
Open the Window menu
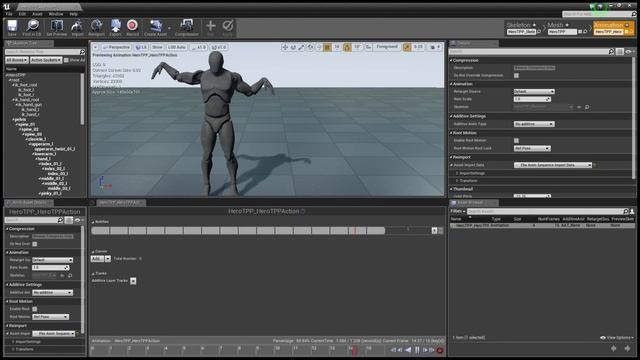pos(56,14)
